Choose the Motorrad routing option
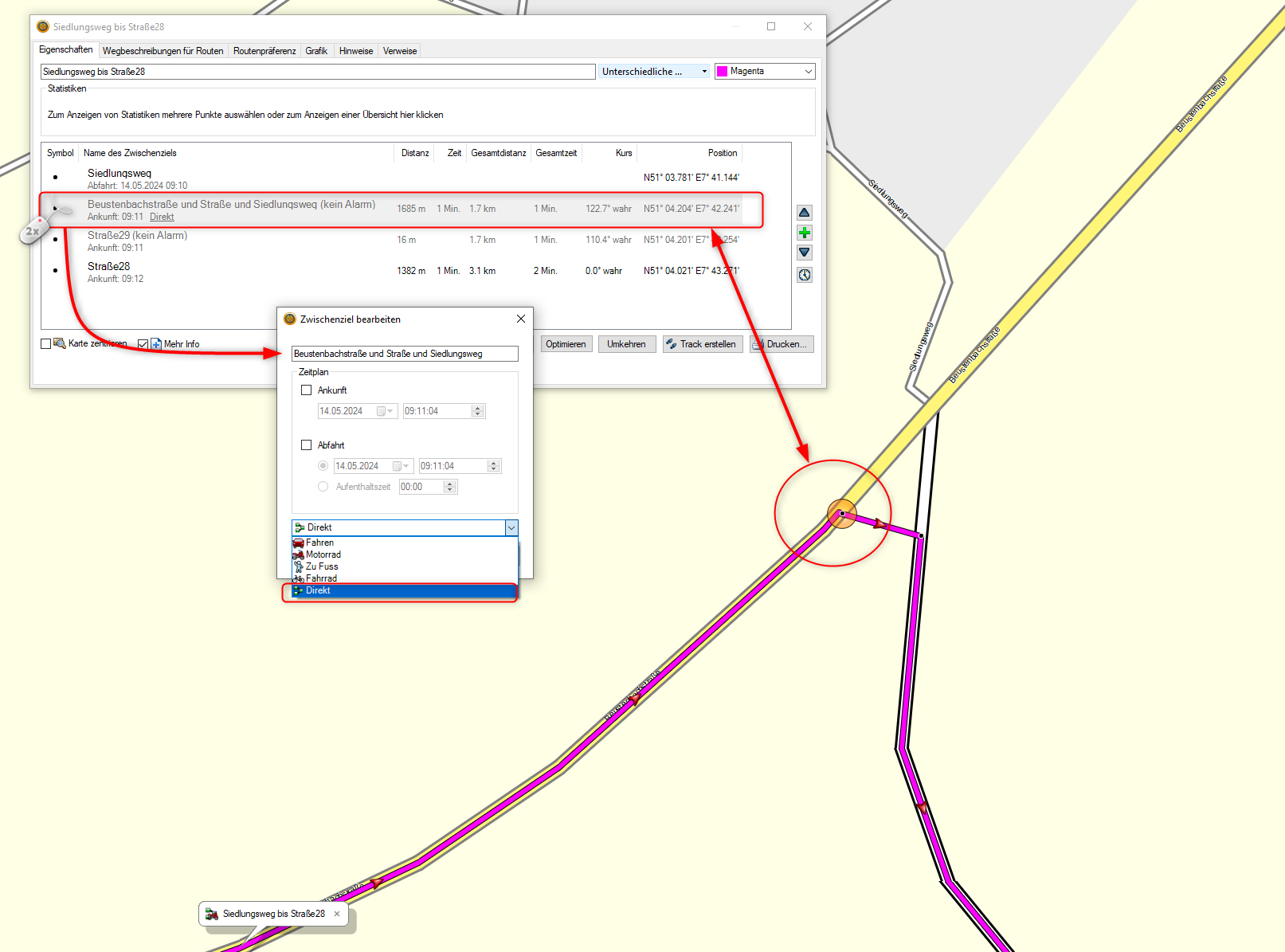The width and height of the screenshot is (1285, 952). [323, 554]
